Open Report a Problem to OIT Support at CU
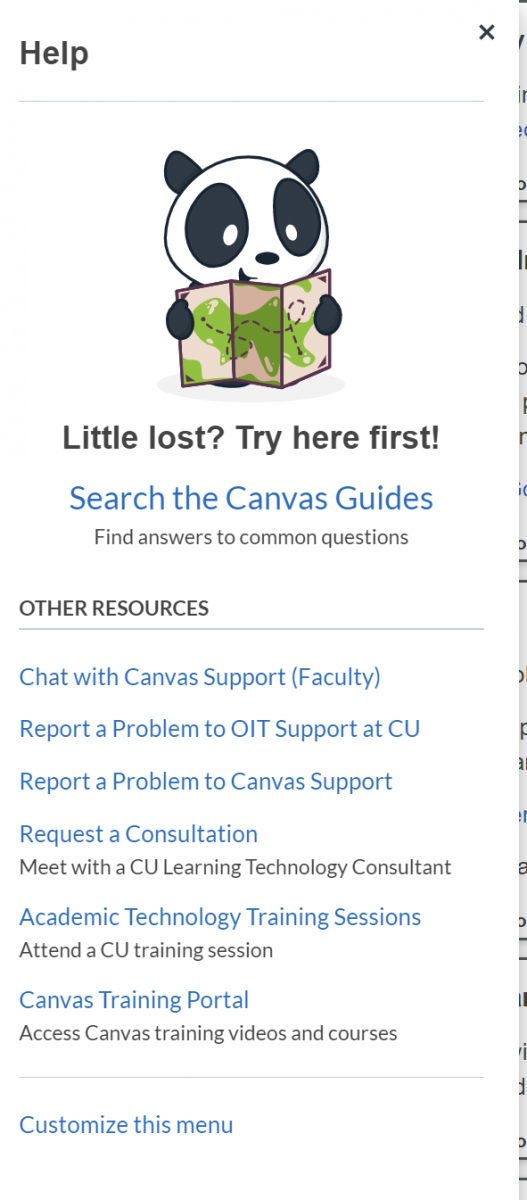This screenshot has height=1200, width=527. (x=220, y=729)
